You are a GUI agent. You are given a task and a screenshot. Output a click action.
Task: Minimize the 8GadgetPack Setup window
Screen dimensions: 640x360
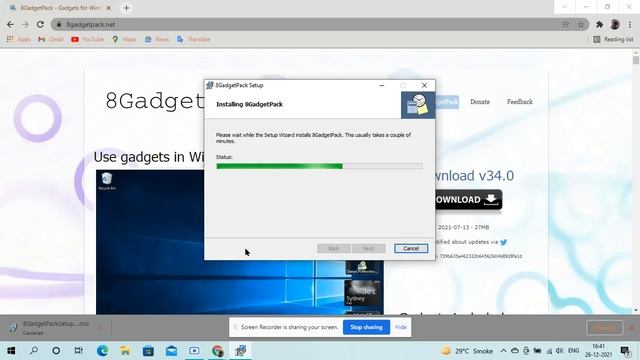coord(382,85)
